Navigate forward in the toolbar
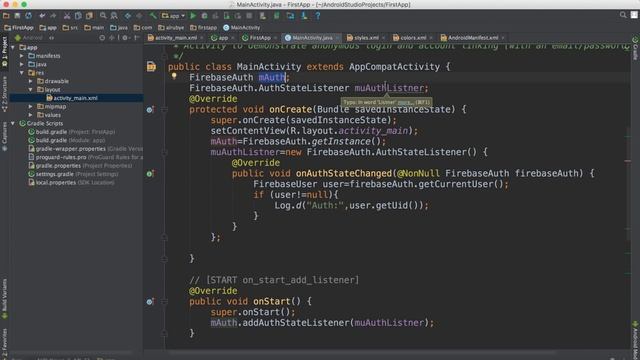Viewport: 640px width, 360px height. point(139,16)
